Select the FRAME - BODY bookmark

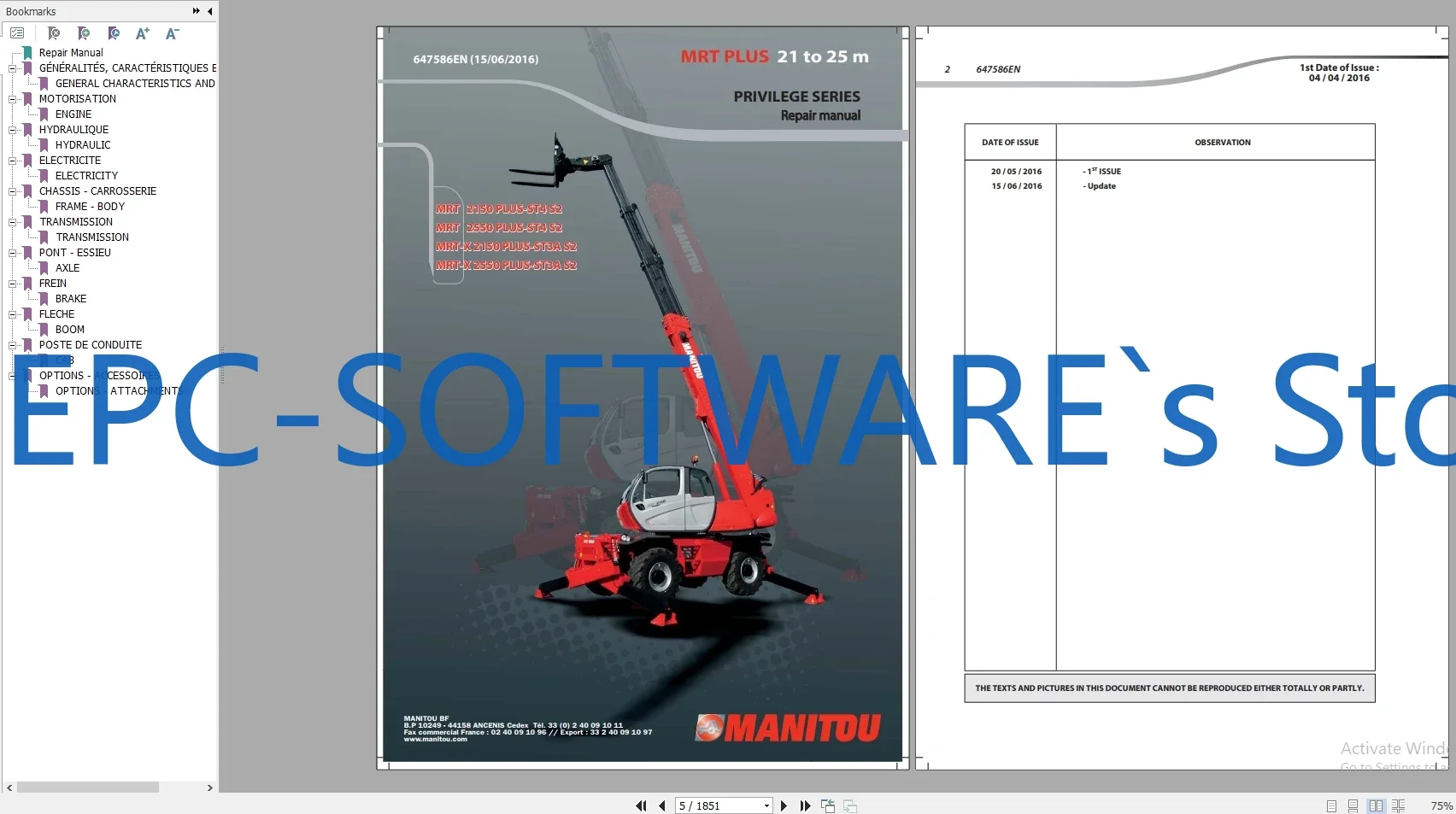(x=90, y=207)
